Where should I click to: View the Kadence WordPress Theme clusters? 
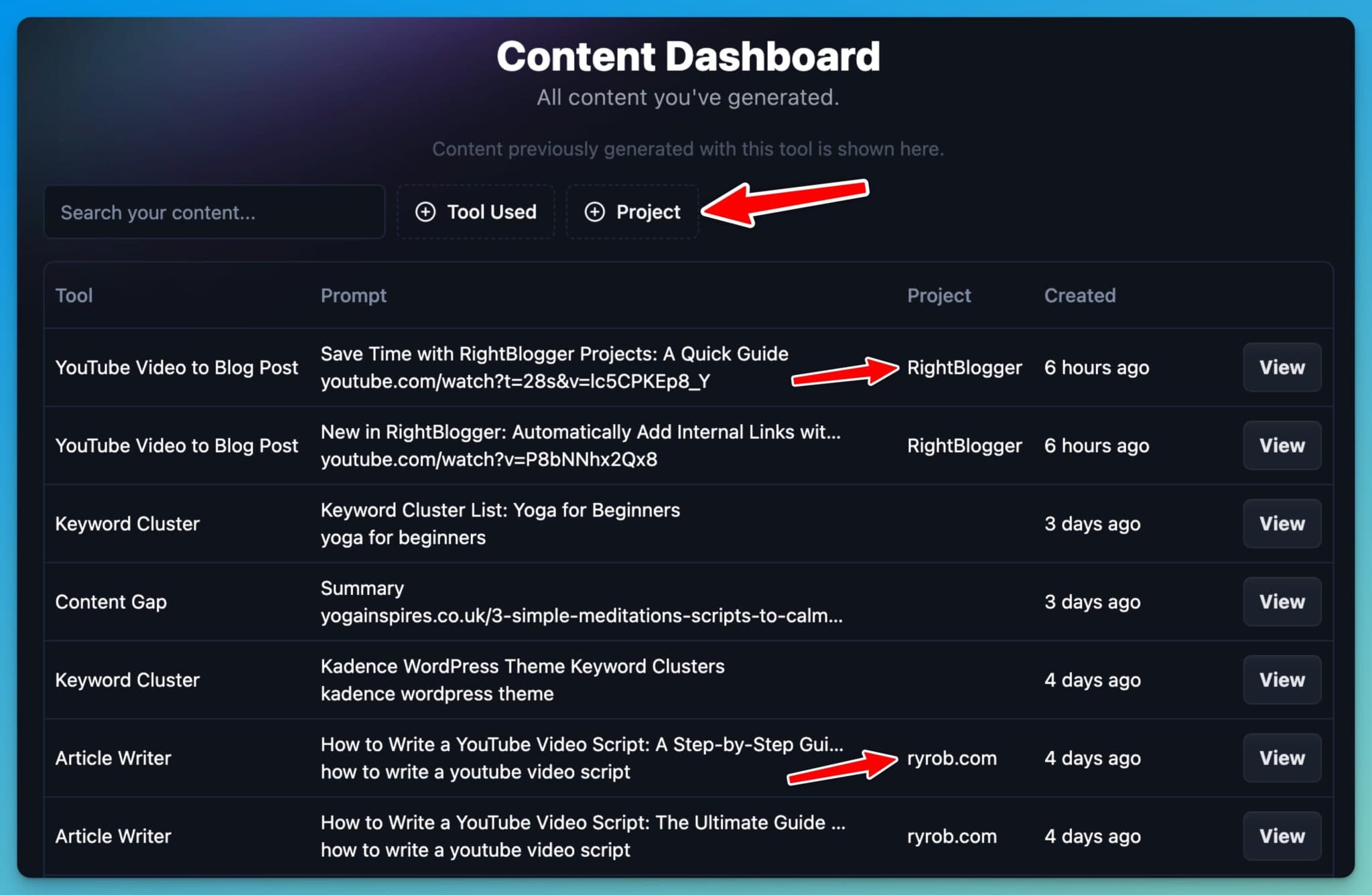click(x=1281, y=679)
